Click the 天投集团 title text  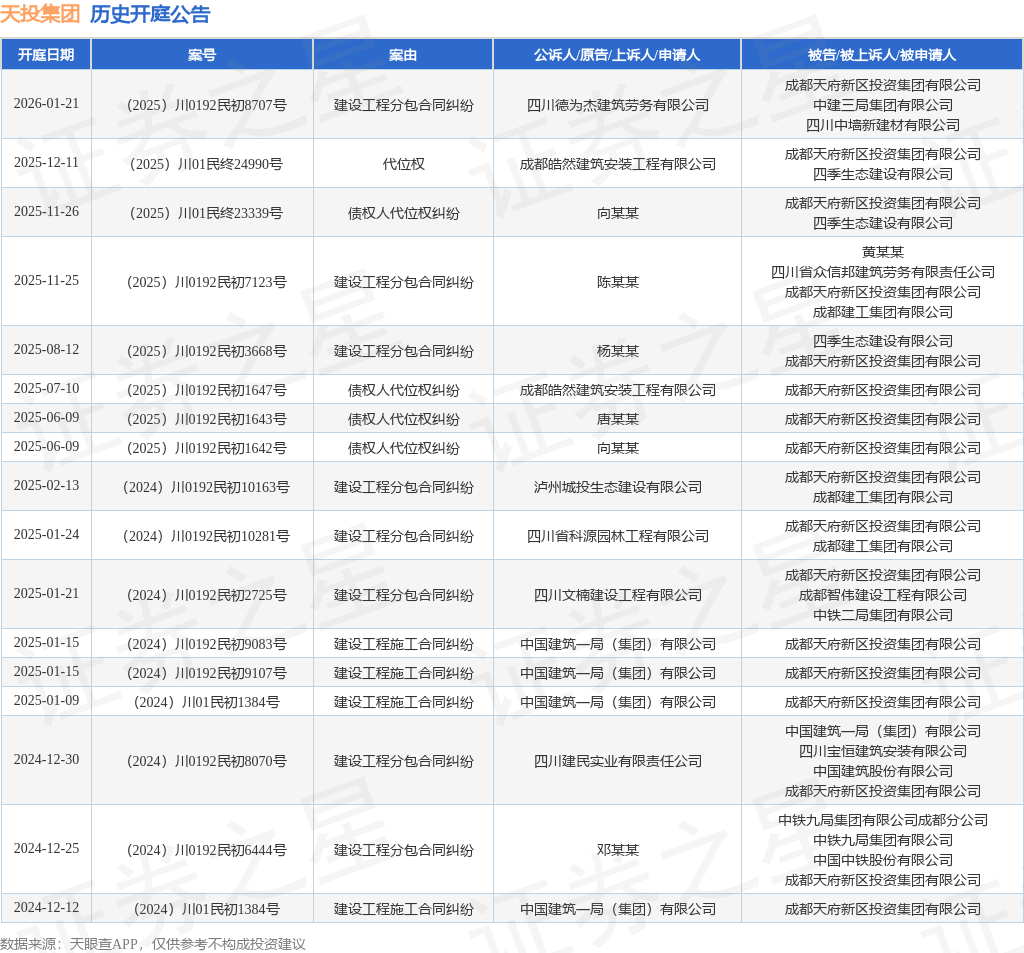tap(40, 14)
